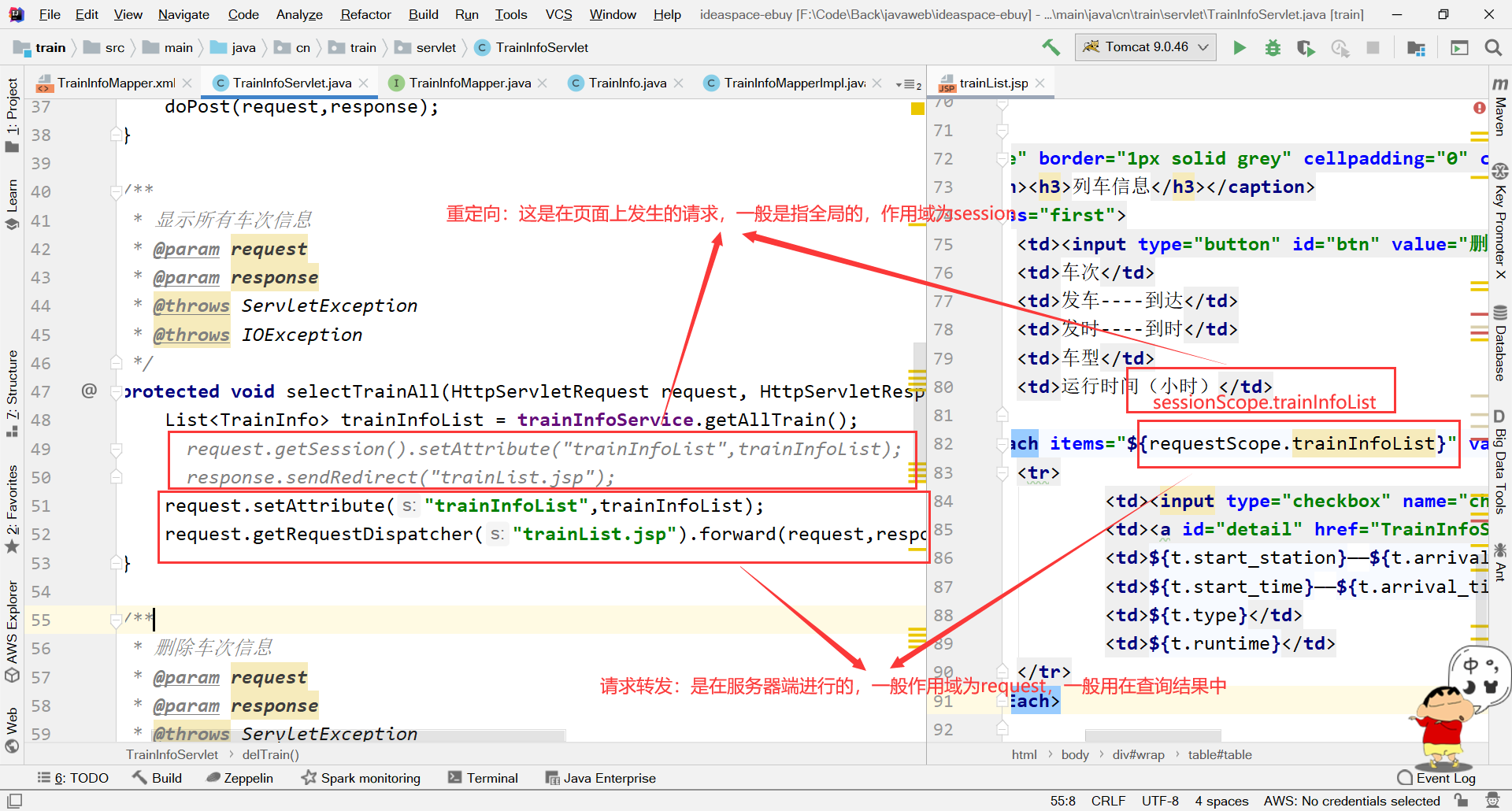Open Project Structure toolbar icon
The image size is (1512, 811).
[x=1416, y=47]
